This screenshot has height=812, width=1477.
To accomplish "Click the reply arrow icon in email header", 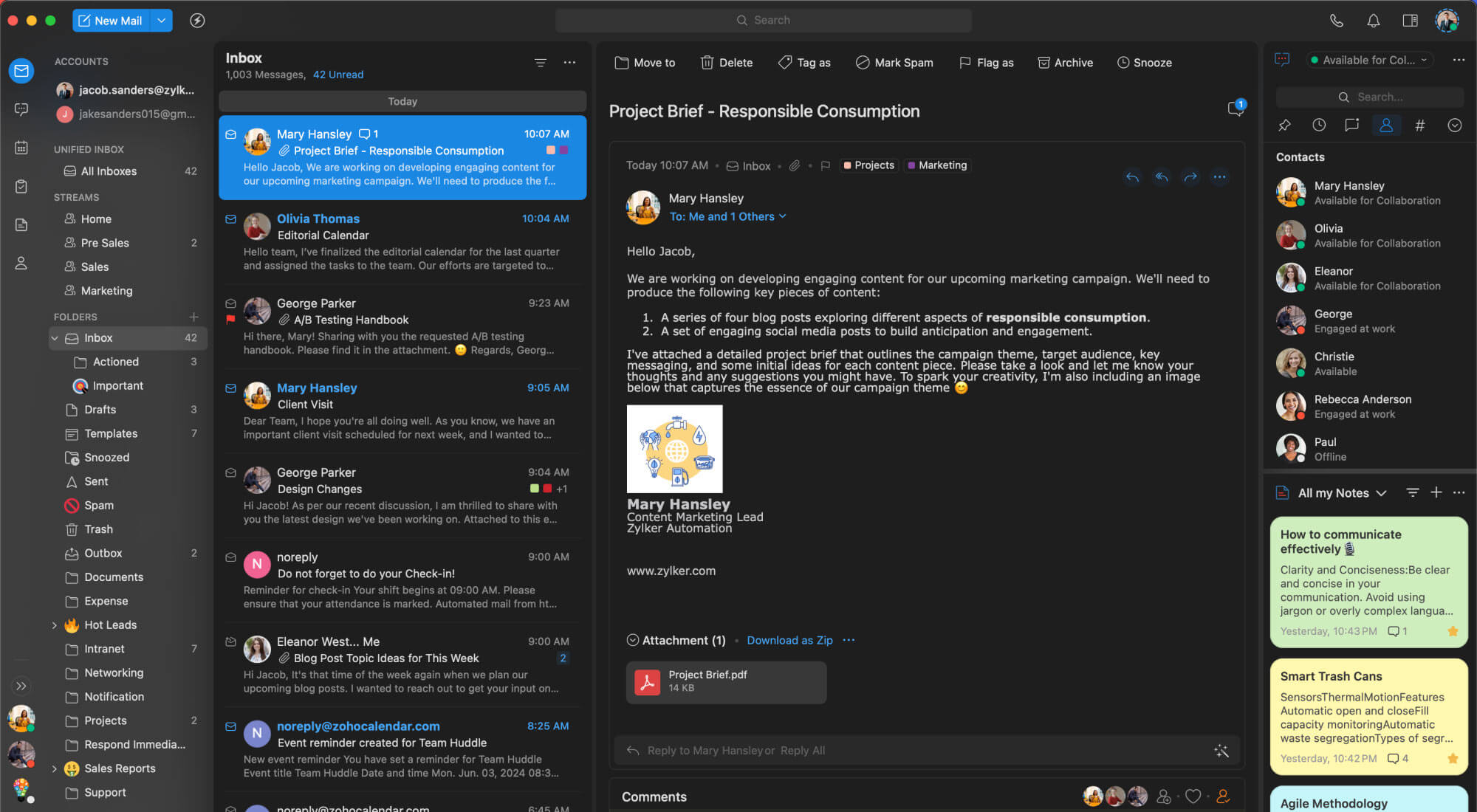I will [1132, 177].
